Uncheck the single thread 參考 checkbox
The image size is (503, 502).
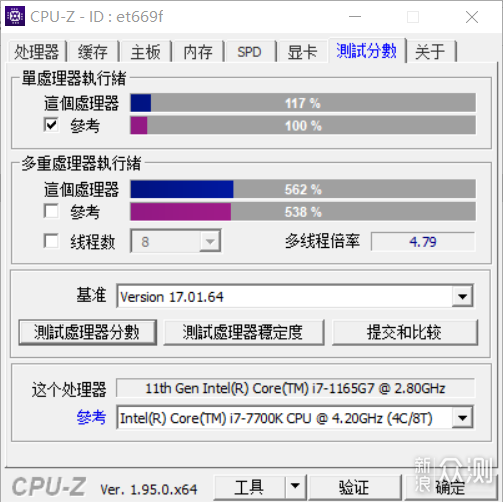pos(51,125)
